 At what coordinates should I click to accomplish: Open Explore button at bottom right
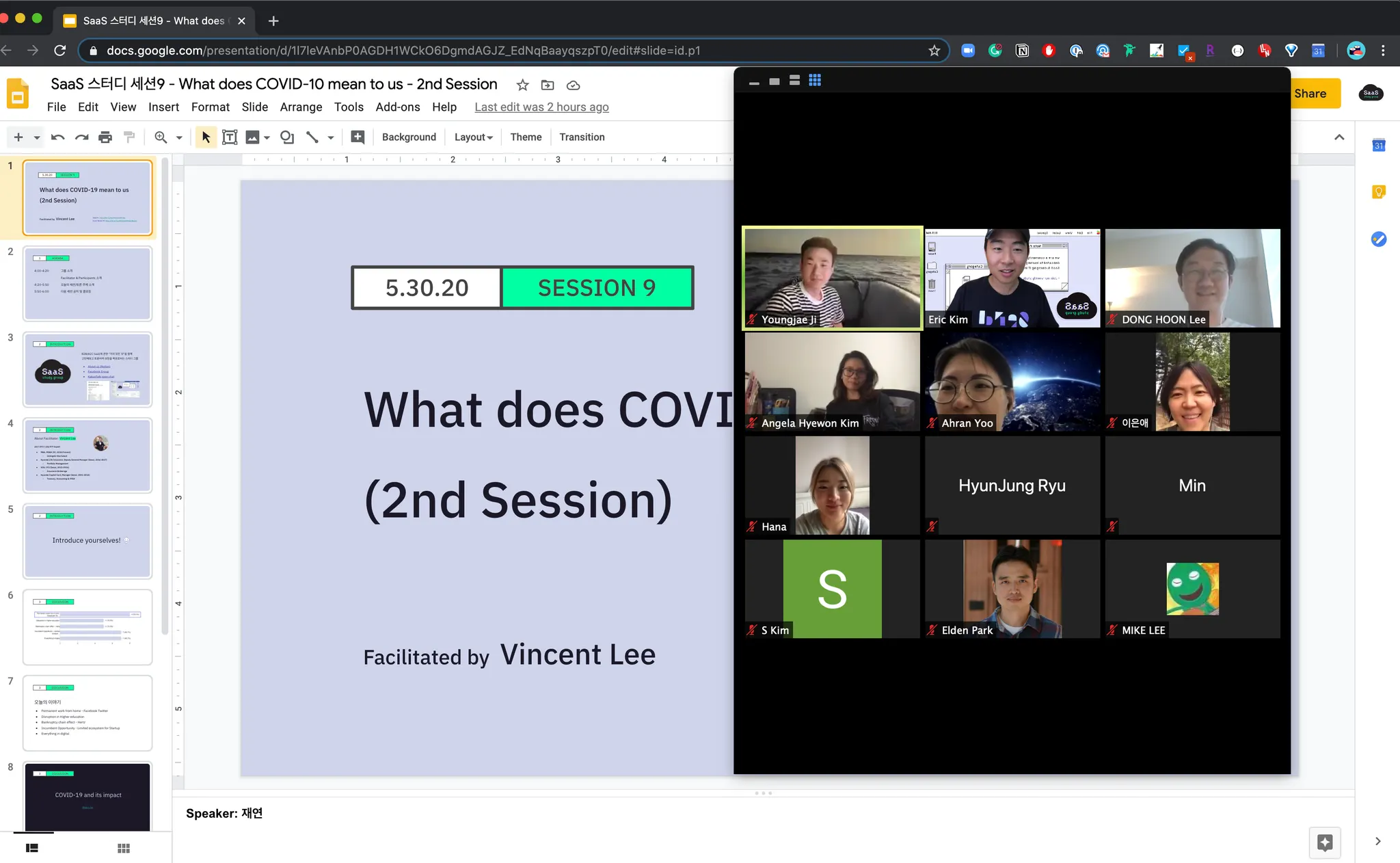(1324, 842)
